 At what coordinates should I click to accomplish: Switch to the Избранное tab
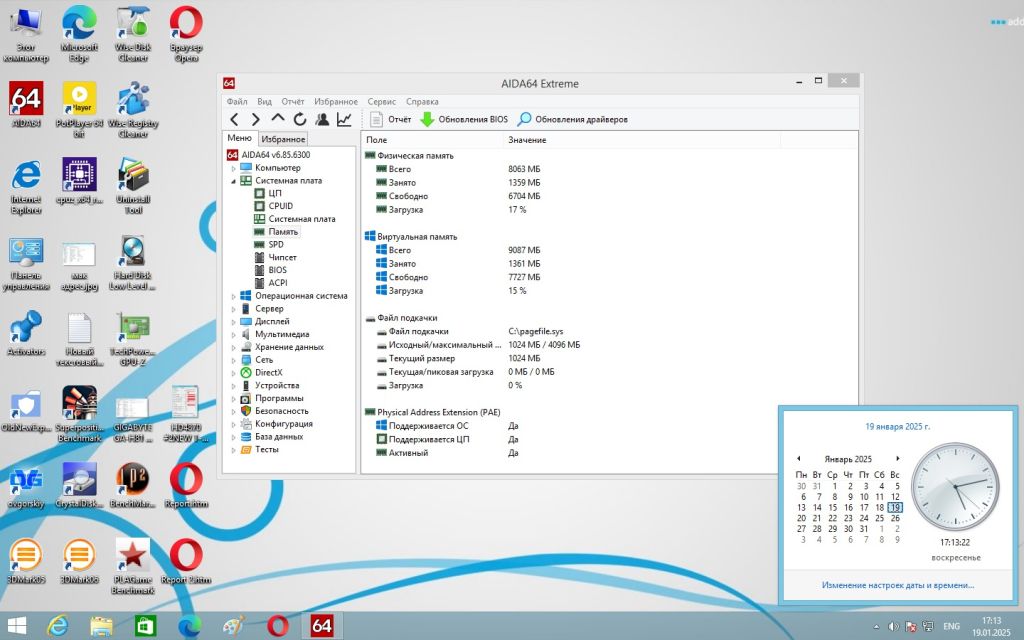(283, 139)
